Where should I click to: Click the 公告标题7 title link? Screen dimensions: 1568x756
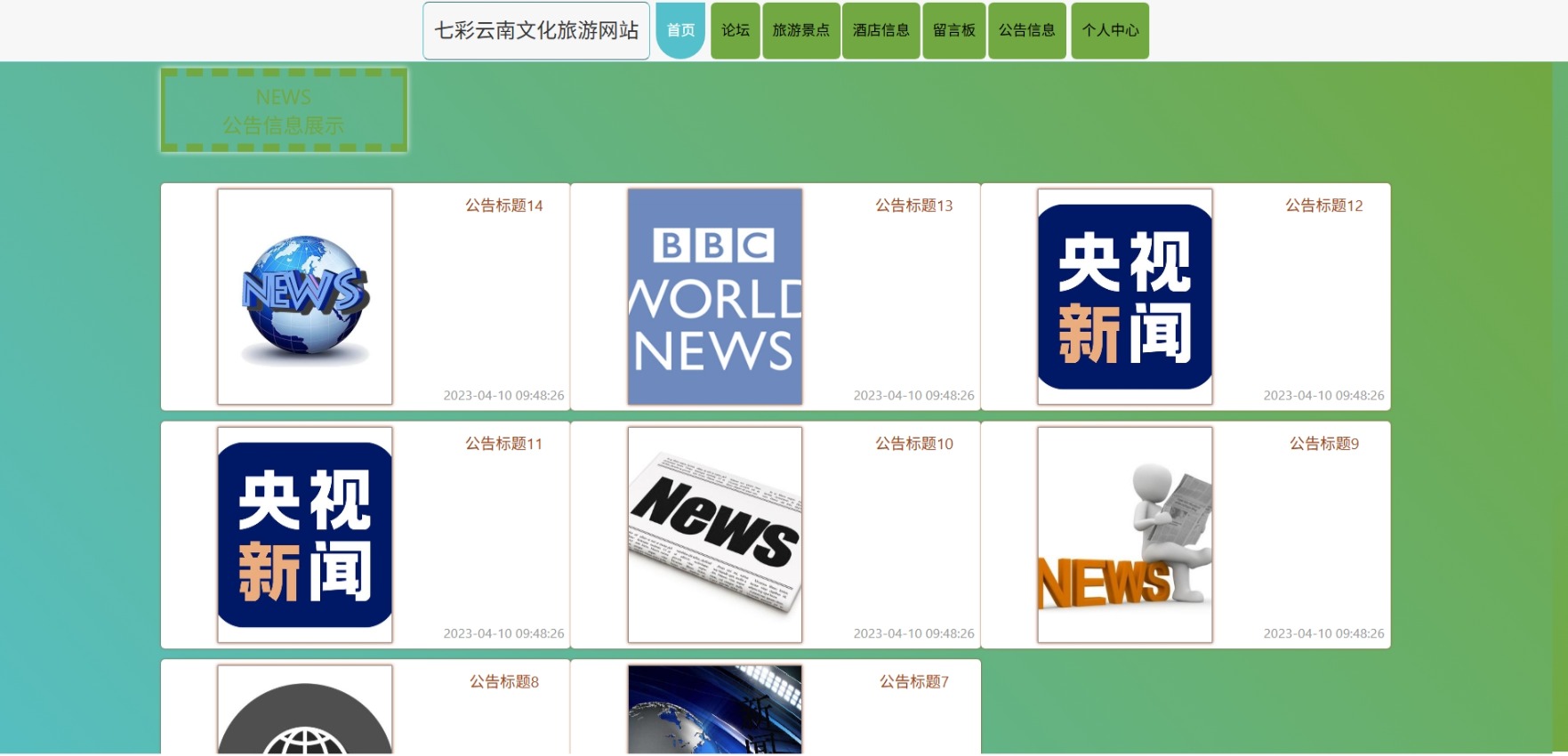tap(914, 682)
